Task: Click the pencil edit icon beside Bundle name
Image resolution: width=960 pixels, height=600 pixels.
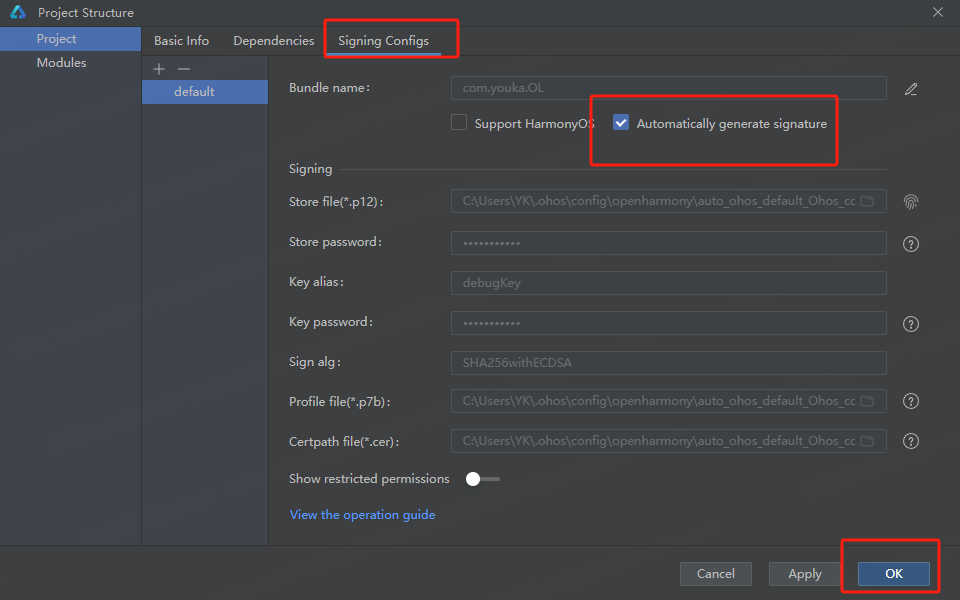Action: pyautogui.click(x=910, y=89)
